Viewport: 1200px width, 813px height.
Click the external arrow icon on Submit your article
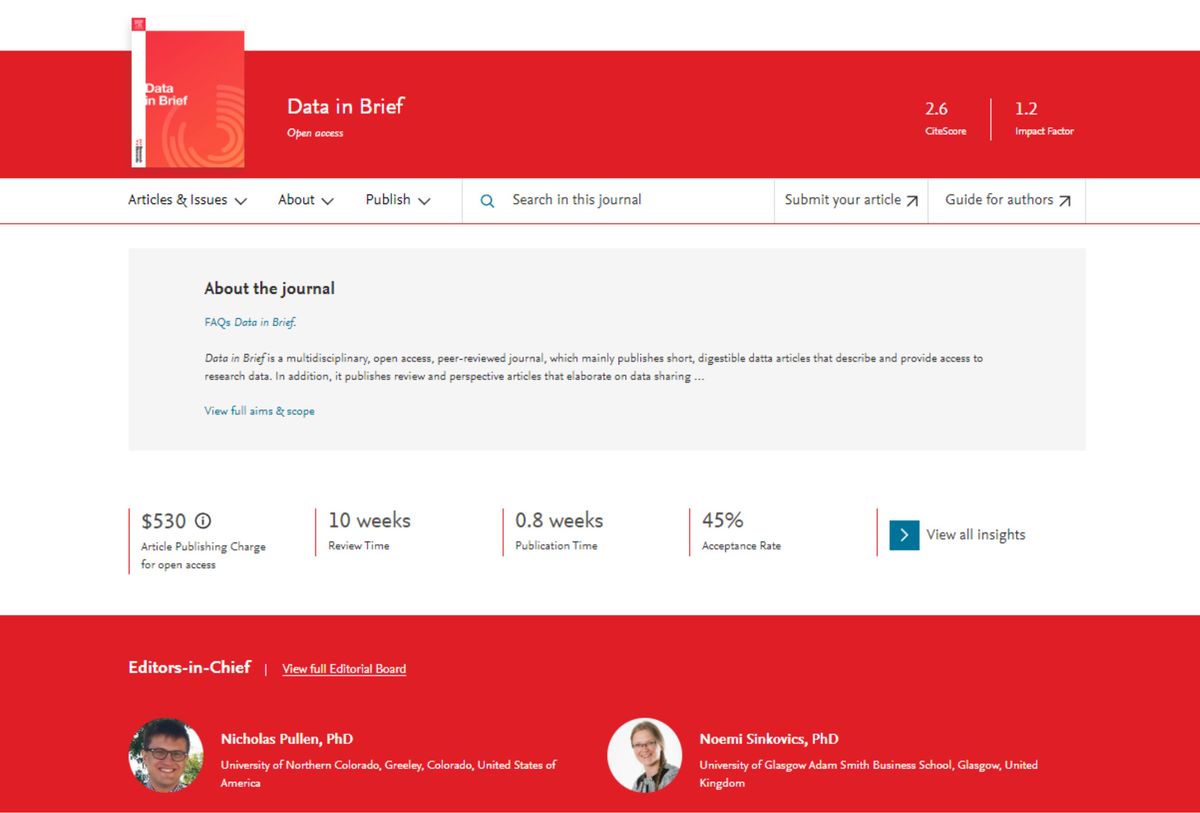(912, 201)
